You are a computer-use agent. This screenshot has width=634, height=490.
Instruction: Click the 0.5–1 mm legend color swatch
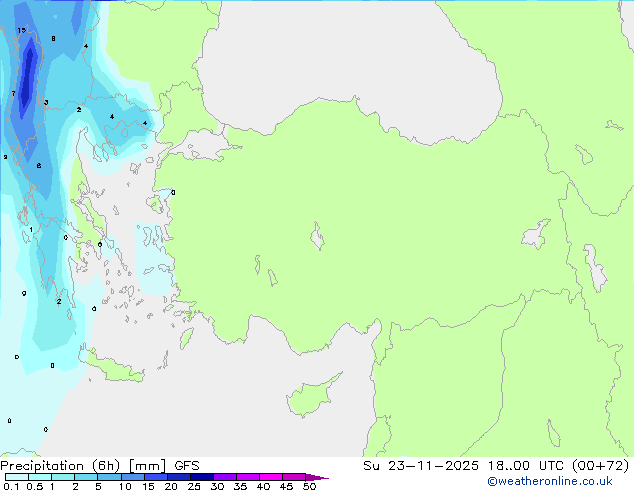(40, 477)
